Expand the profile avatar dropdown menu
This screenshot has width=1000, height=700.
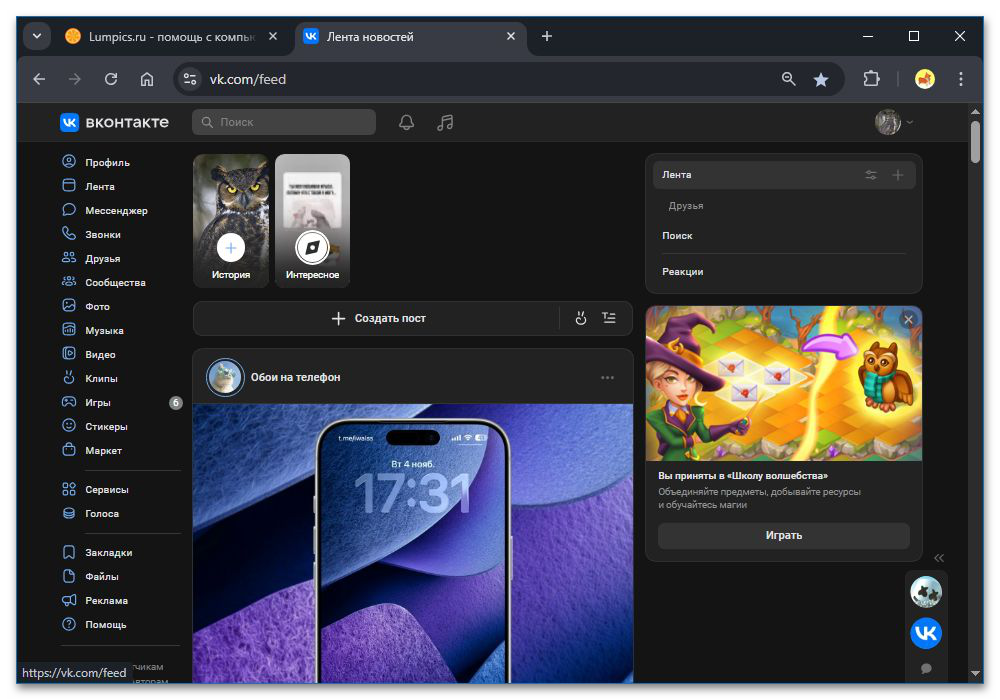point(894,122)
